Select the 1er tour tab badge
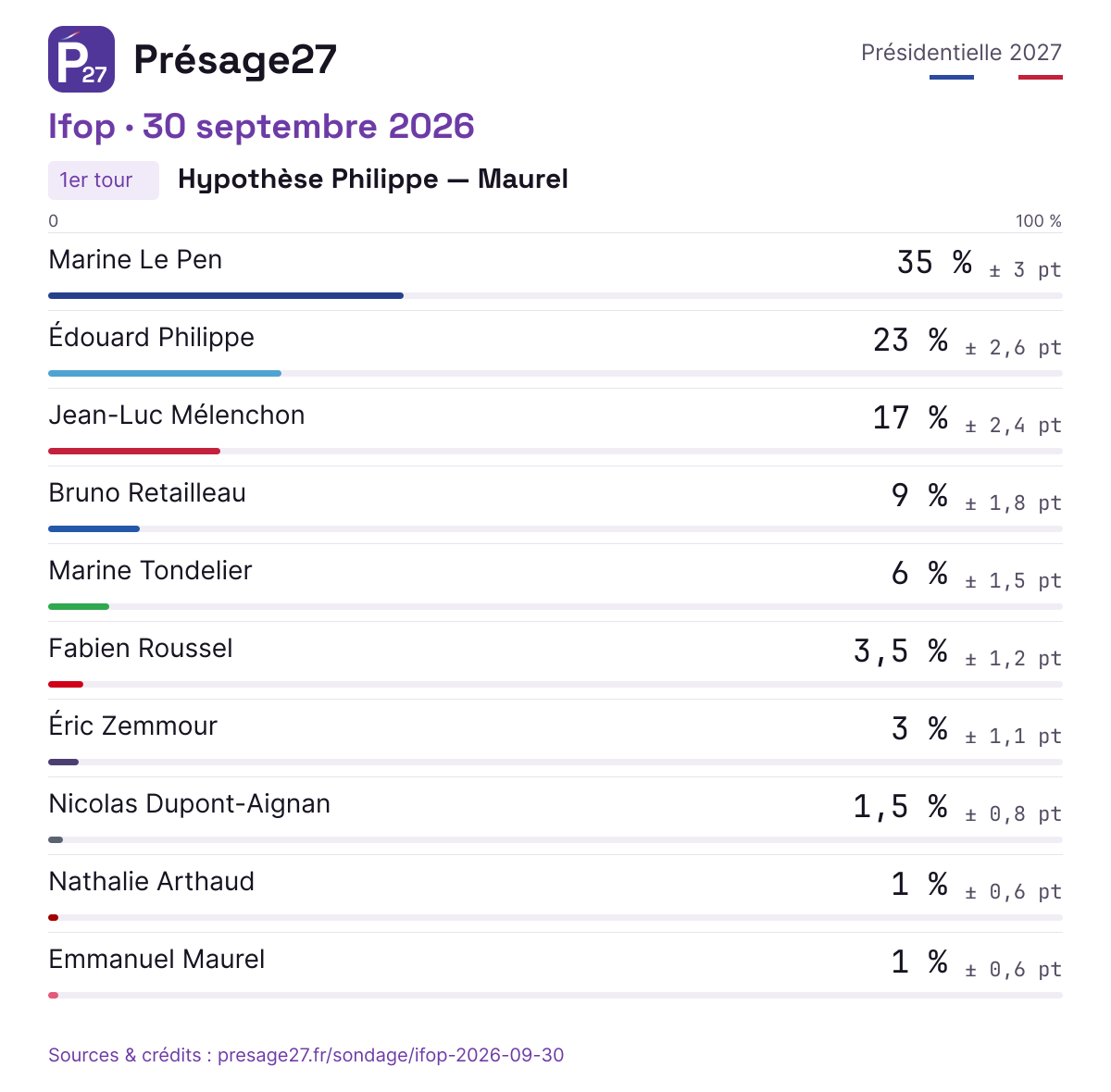1111x1092 pixels. 104,180
